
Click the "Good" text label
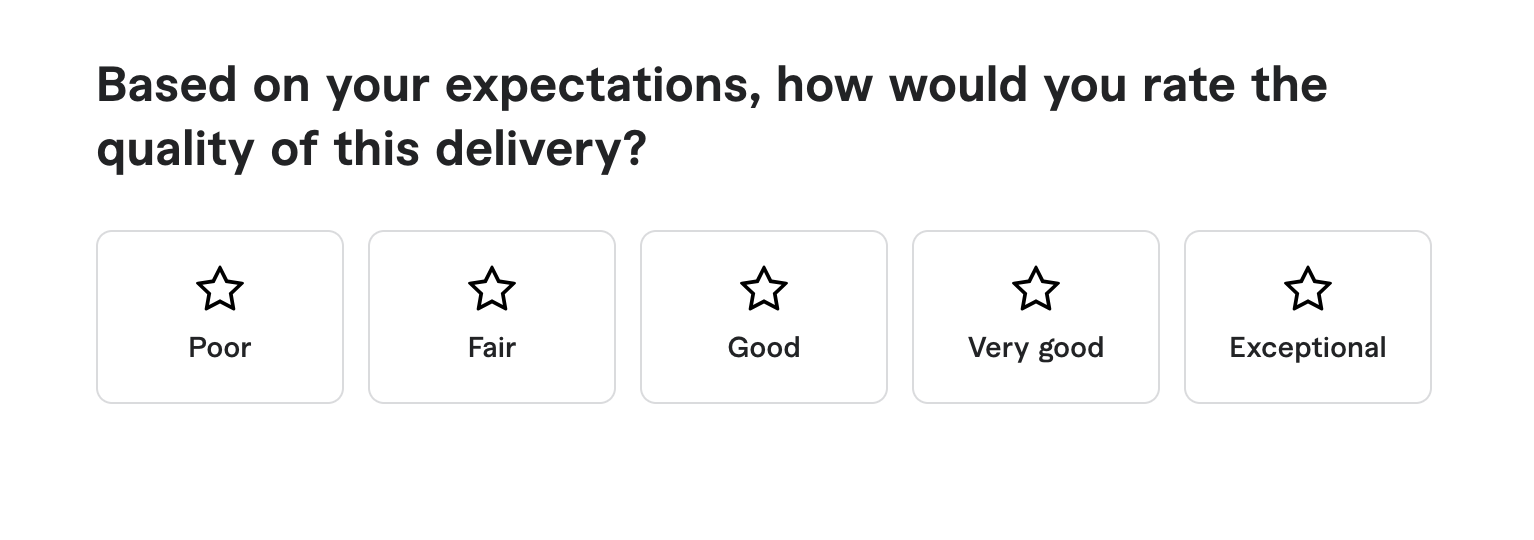(x=764, y=348)
